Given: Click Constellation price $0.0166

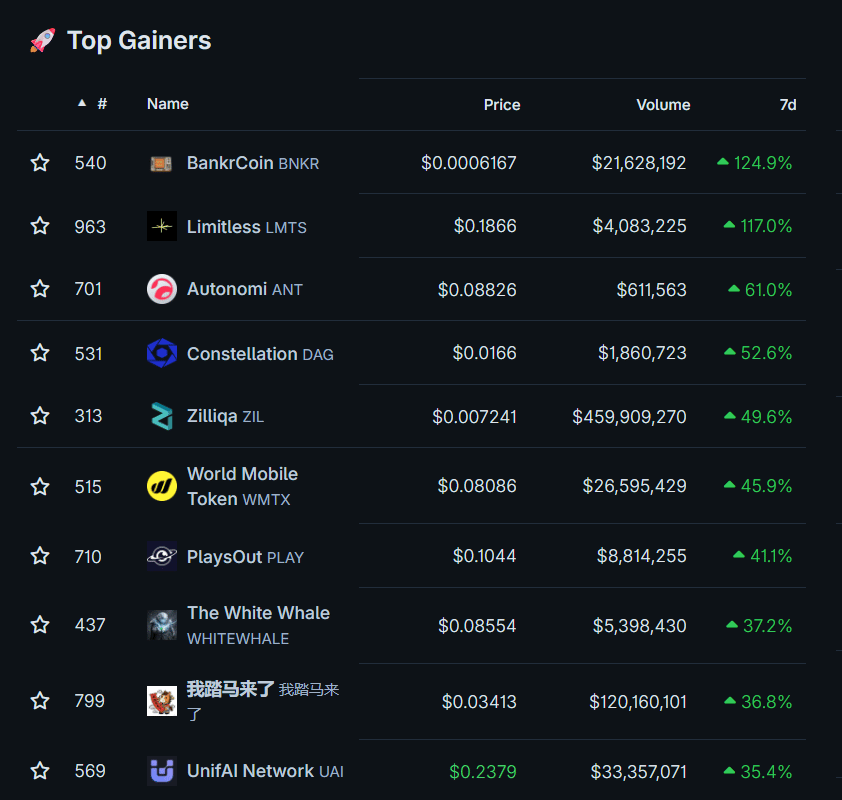Looking at the screenshot, I should [x=484, y=353].
